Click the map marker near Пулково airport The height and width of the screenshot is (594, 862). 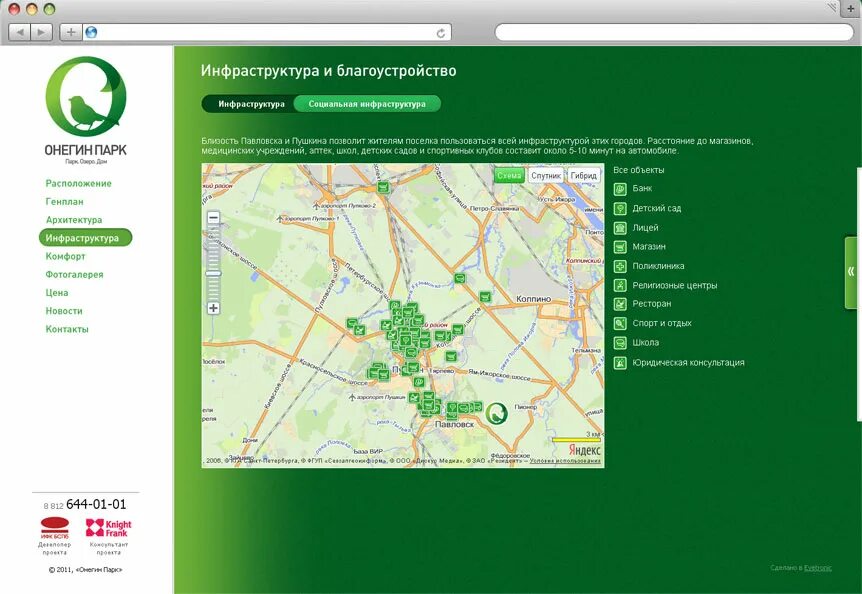point(383,188)
